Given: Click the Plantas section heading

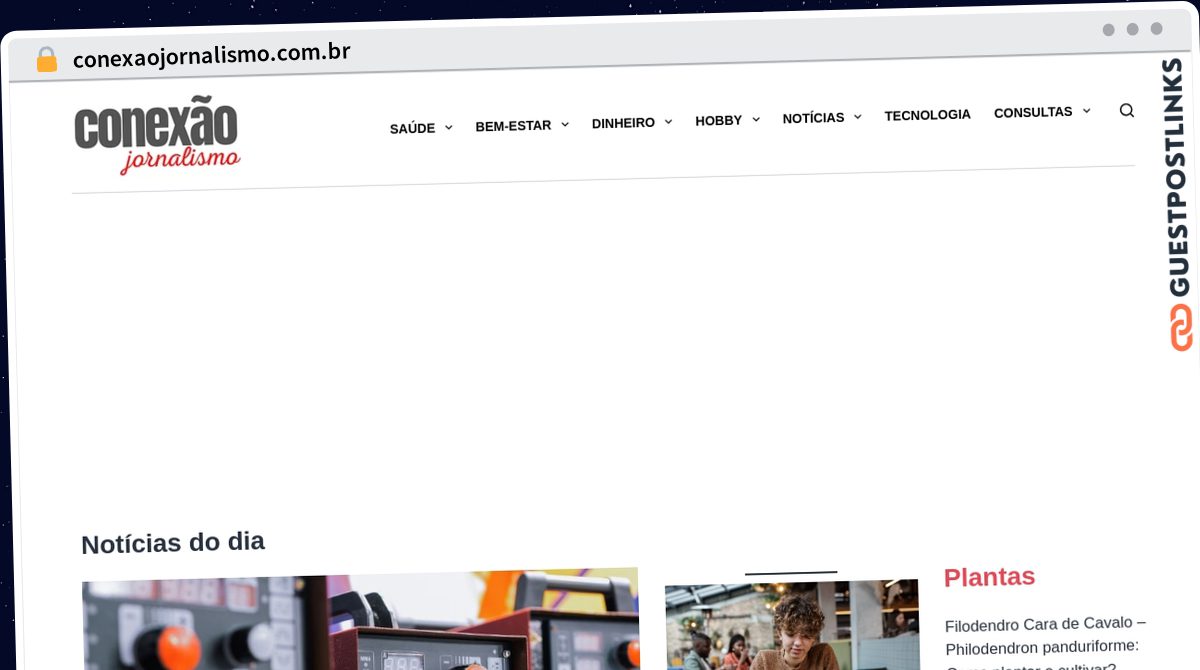Looking at the screenshot, I should [988, 577].
